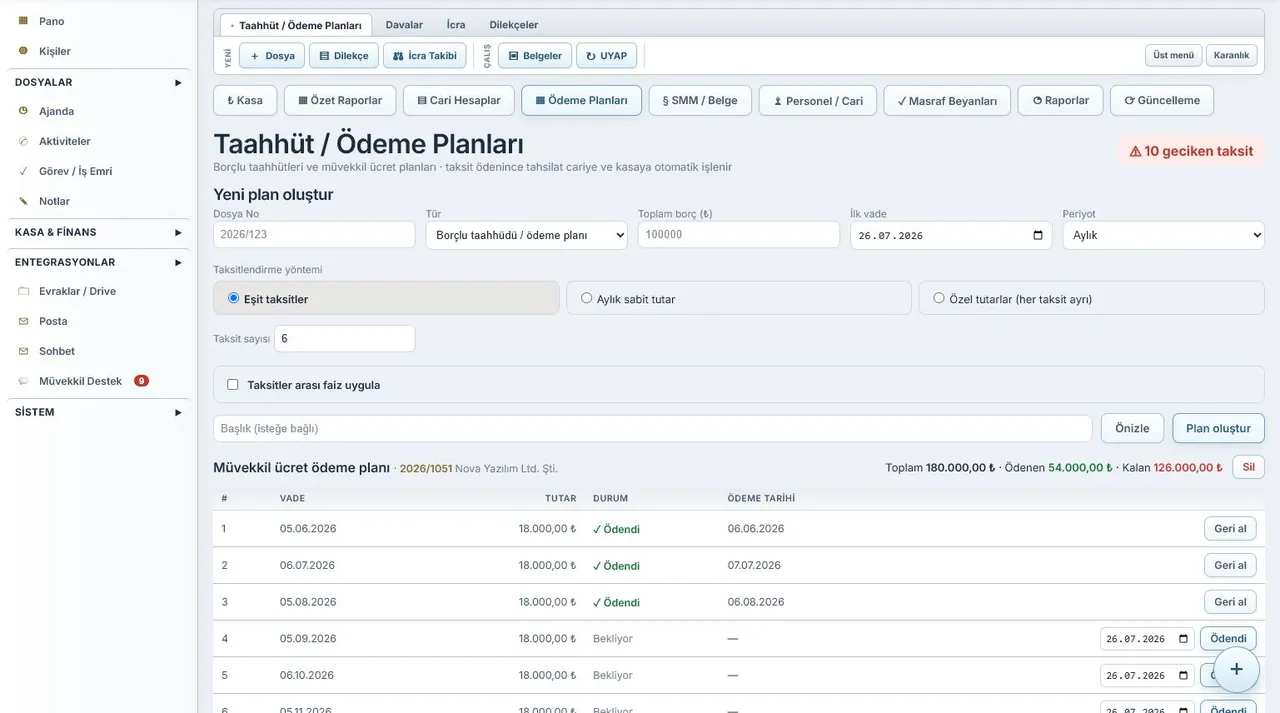Click the Sohbet sidebar icon
The image size is (1280, 713).
(x=23, y=351)
